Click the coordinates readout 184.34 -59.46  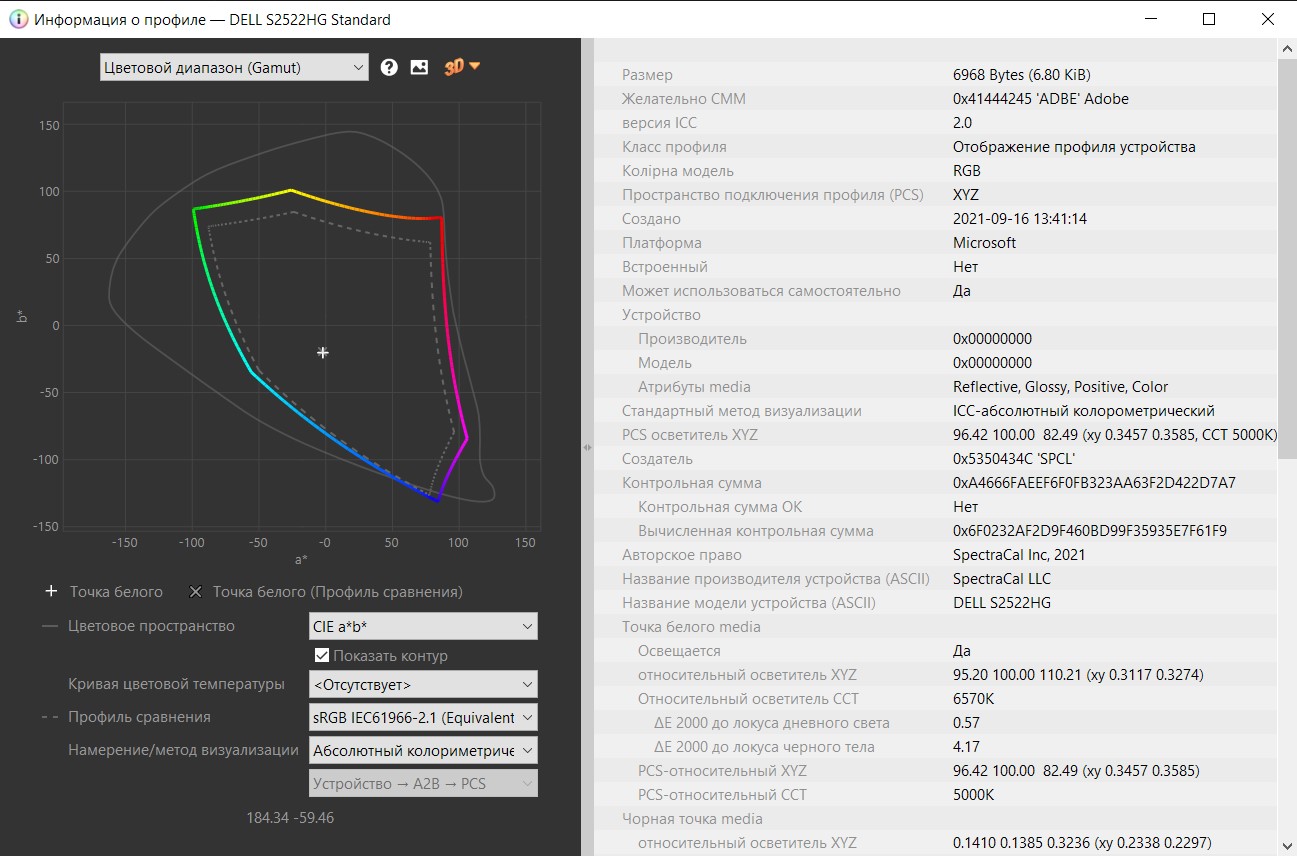tap(290, 818)
